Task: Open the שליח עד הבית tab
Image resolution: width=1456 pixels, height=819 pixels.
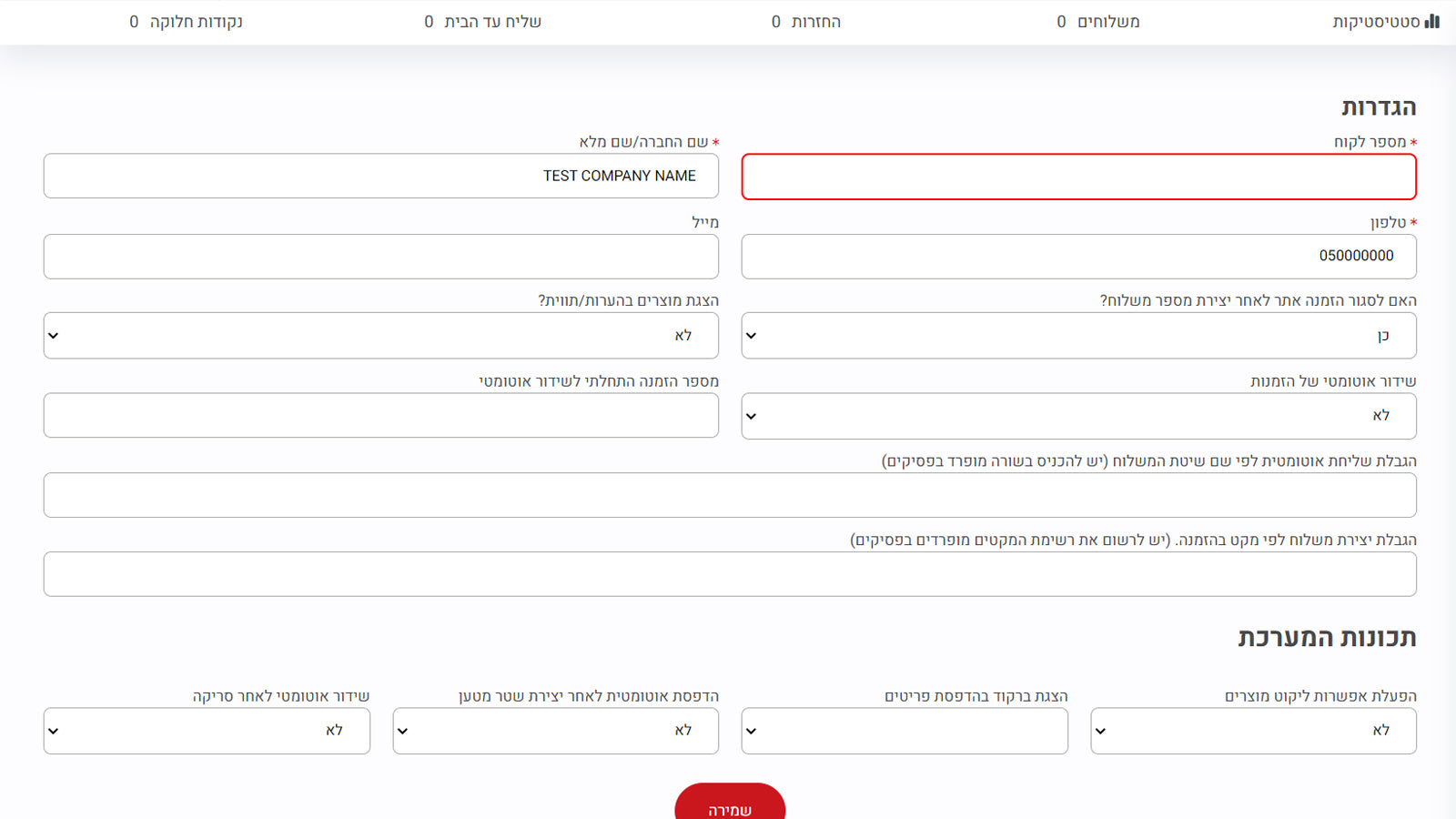Action: 482,21
